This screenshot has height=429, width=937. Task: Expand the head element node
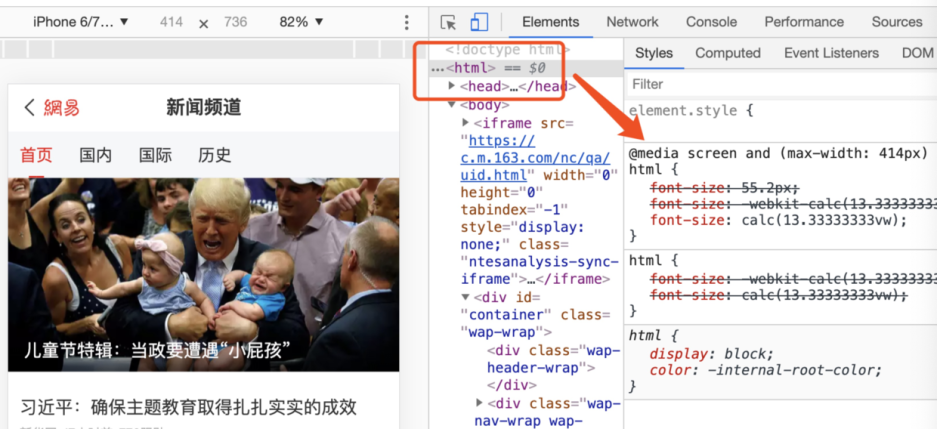coord(452,87)
